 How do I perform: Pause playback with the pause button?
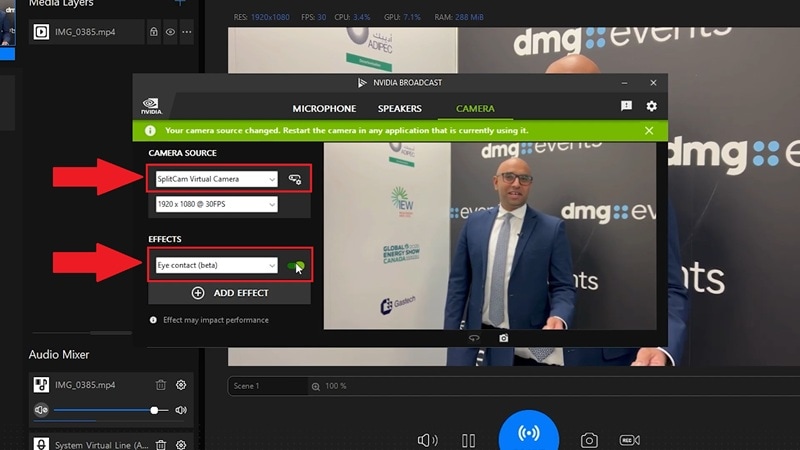[468, 440]
